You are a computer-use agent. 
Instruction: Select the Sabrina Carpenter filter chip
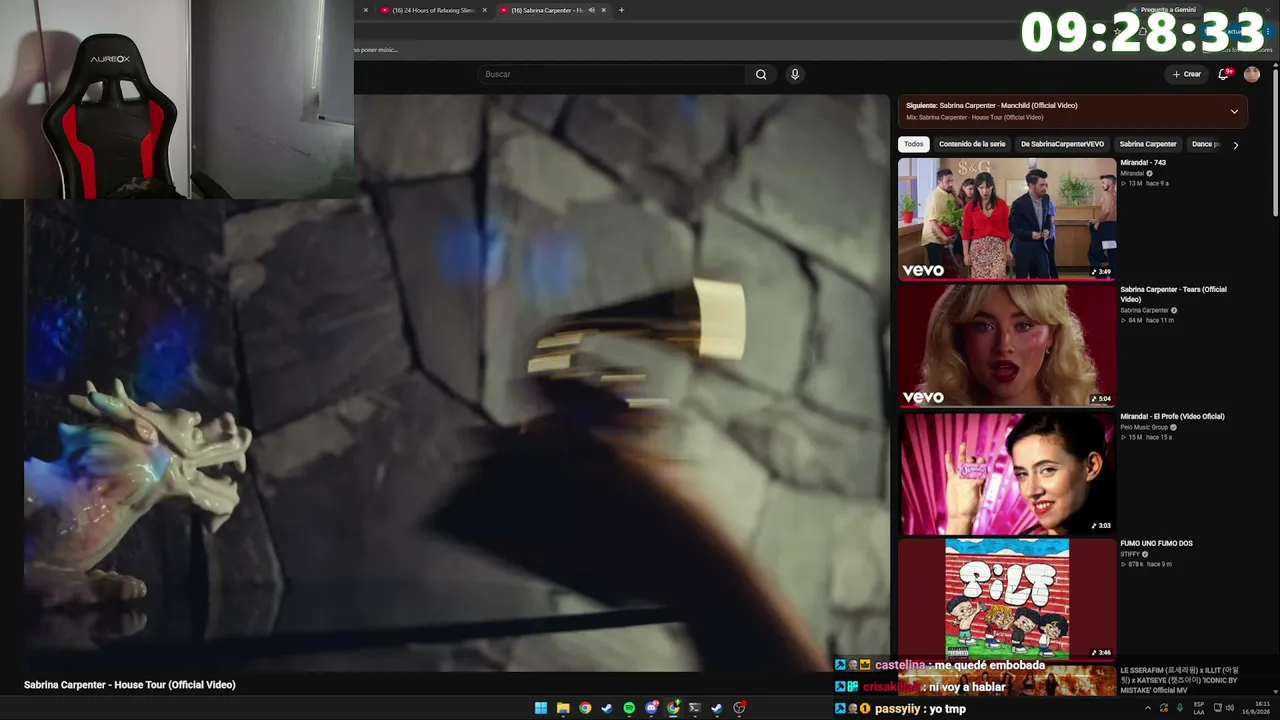tap(1148, 144)
